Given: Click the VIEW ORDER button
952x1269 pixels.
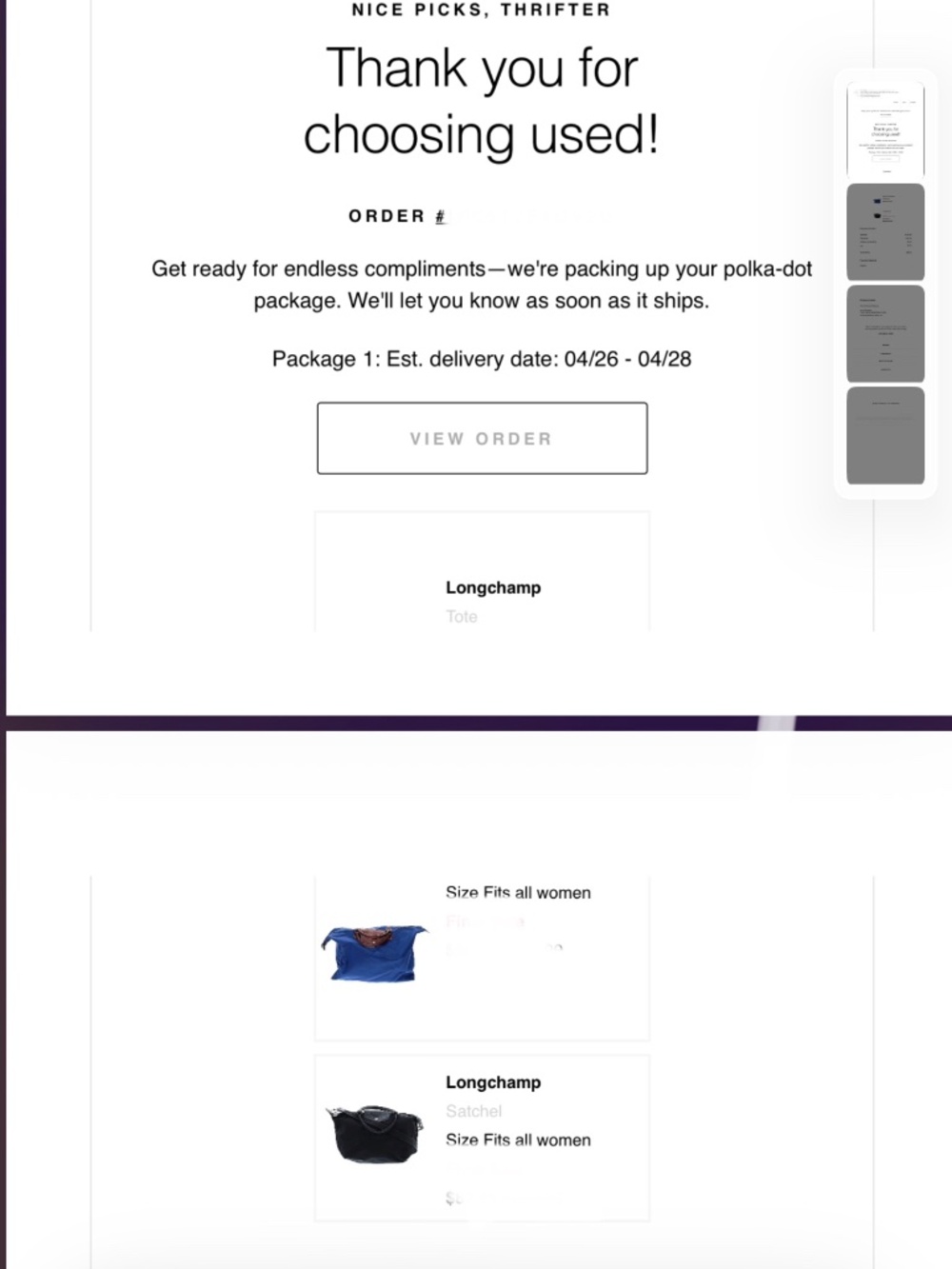Looking at the screenshot, I should coord(482,438).
